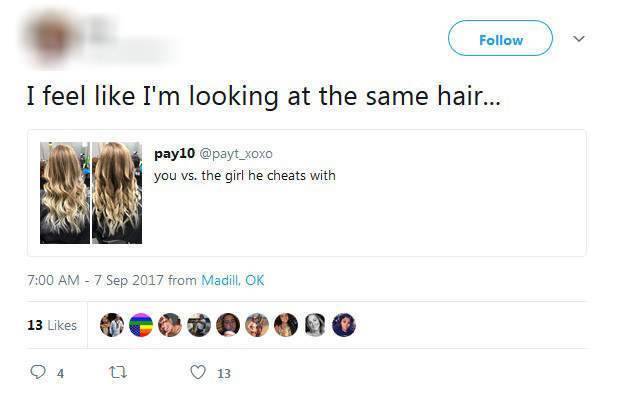Open the Madill, OK location link
The image size is (621, 393).
tap(232, 280)
